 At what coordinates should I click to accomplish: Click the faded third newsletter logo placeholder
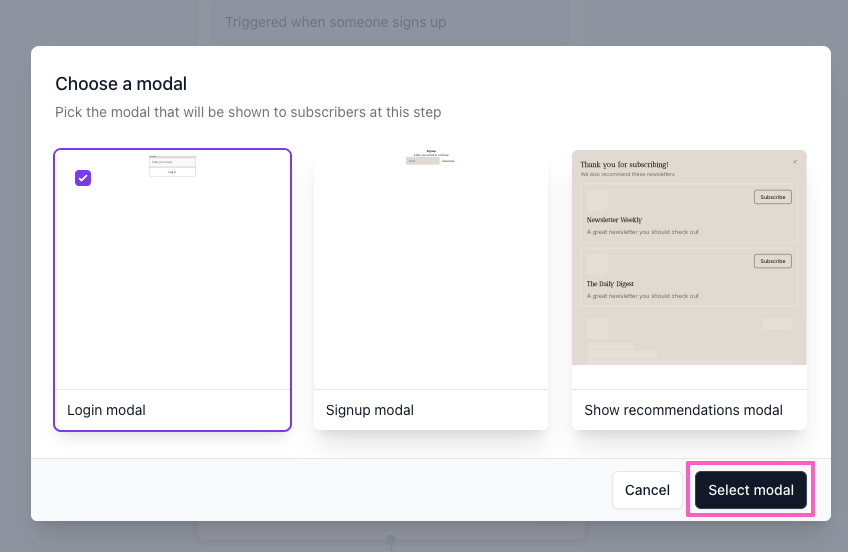(597, 328)
